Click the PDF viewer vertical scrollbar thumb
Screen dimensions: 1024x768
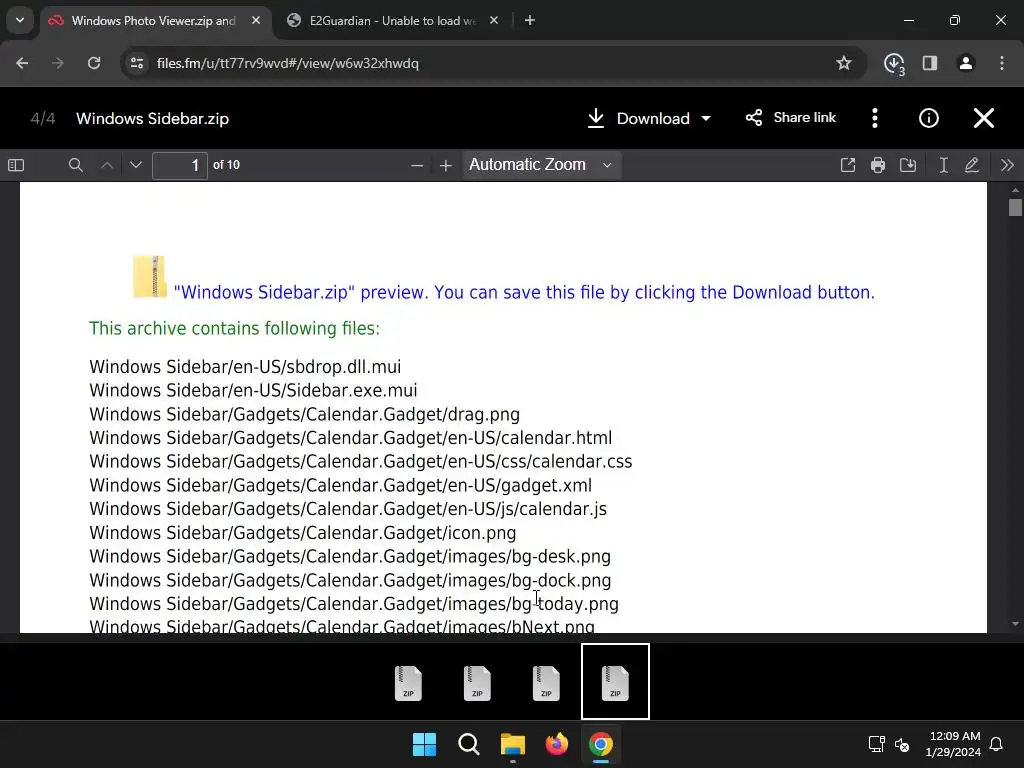[1015, 208]
